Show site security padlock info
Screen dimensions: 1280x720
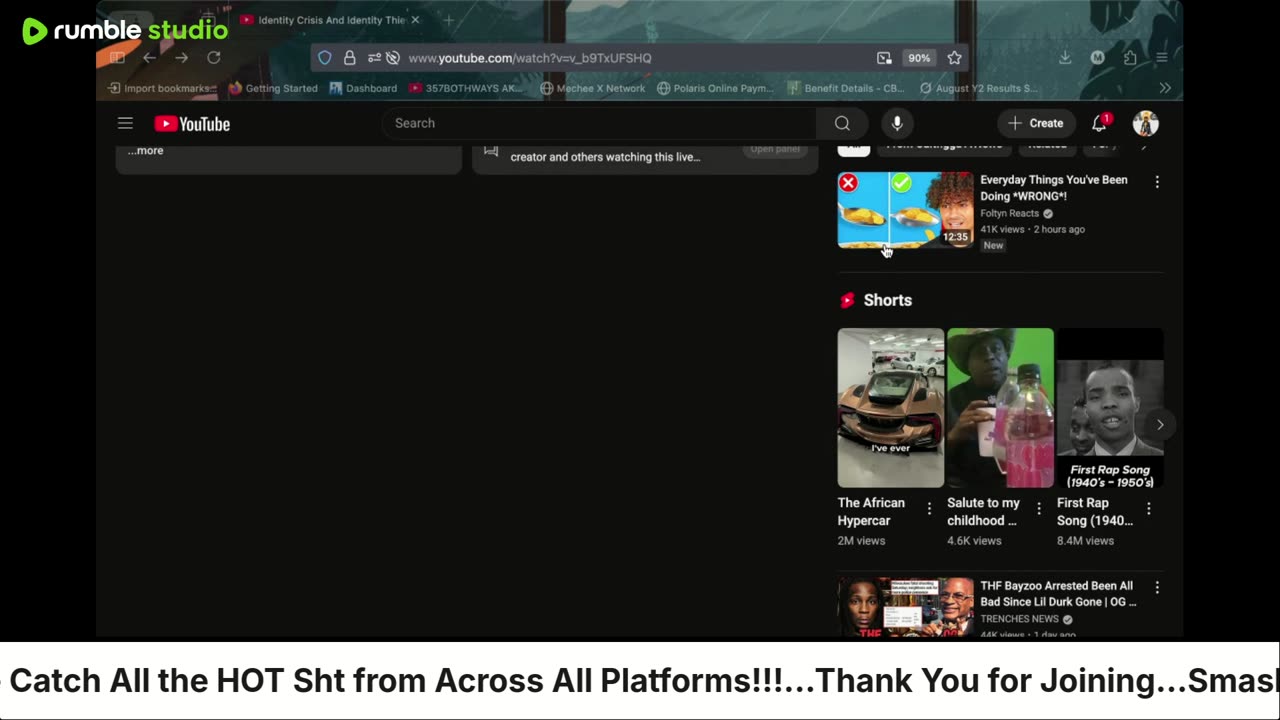pos(349,58)
